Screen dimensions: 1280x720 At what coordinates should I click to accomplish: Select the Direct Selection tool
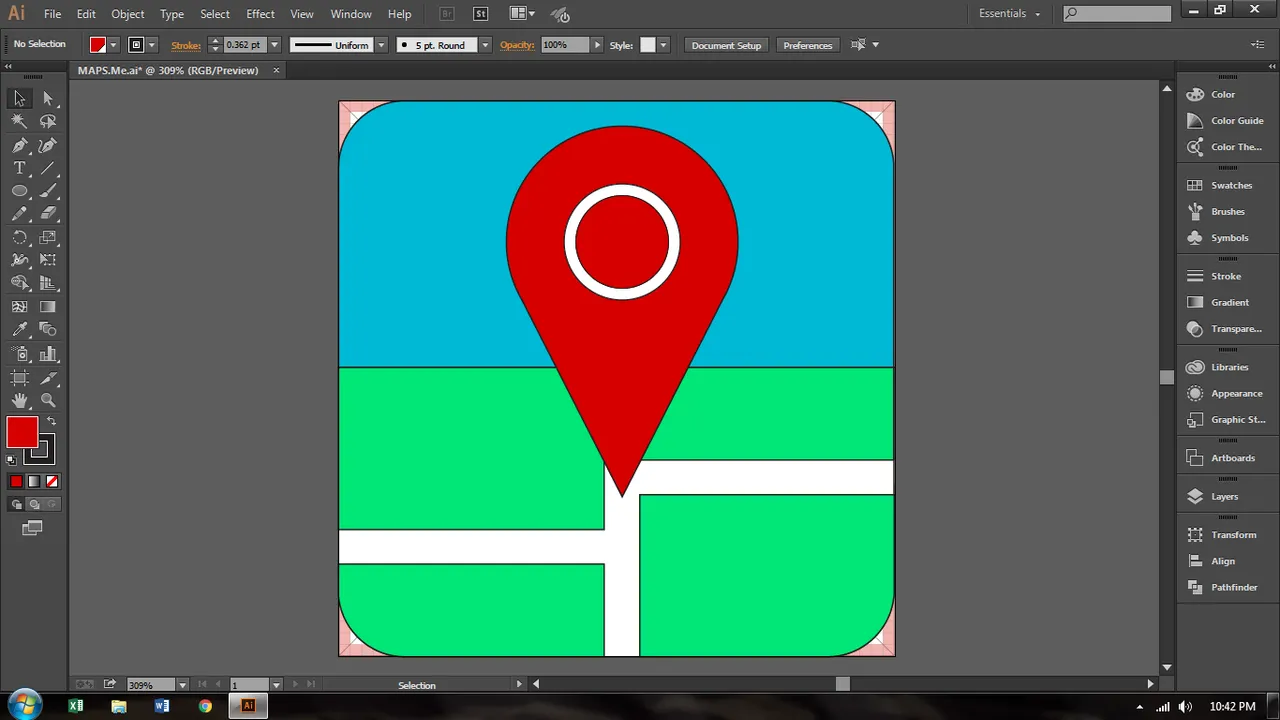pos(48,98)
